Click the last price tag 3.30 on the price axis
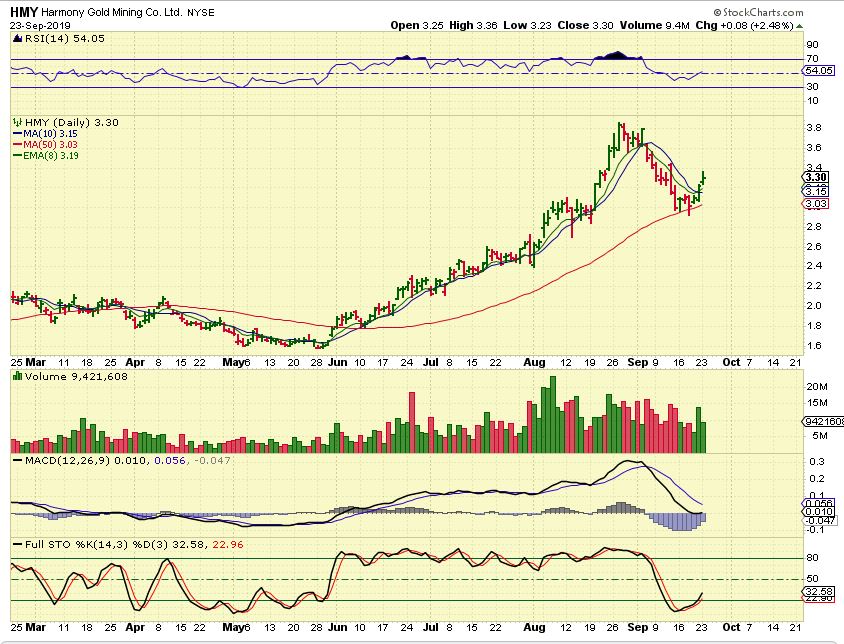Viewport: 844px width, 644px height. pyautogui.click(x=815, y=177)
